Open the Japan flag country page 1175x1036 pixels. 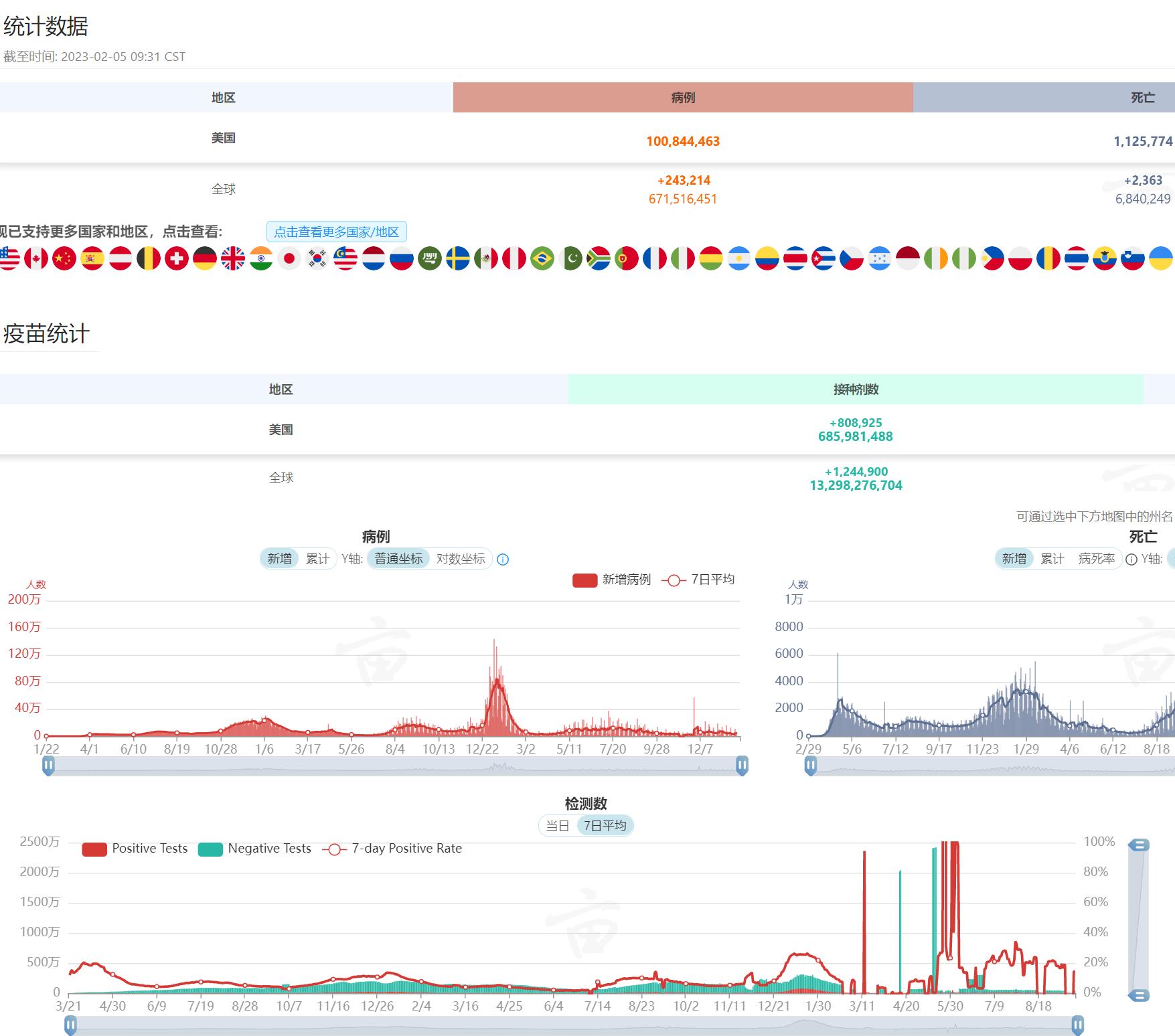pos(289,258)
